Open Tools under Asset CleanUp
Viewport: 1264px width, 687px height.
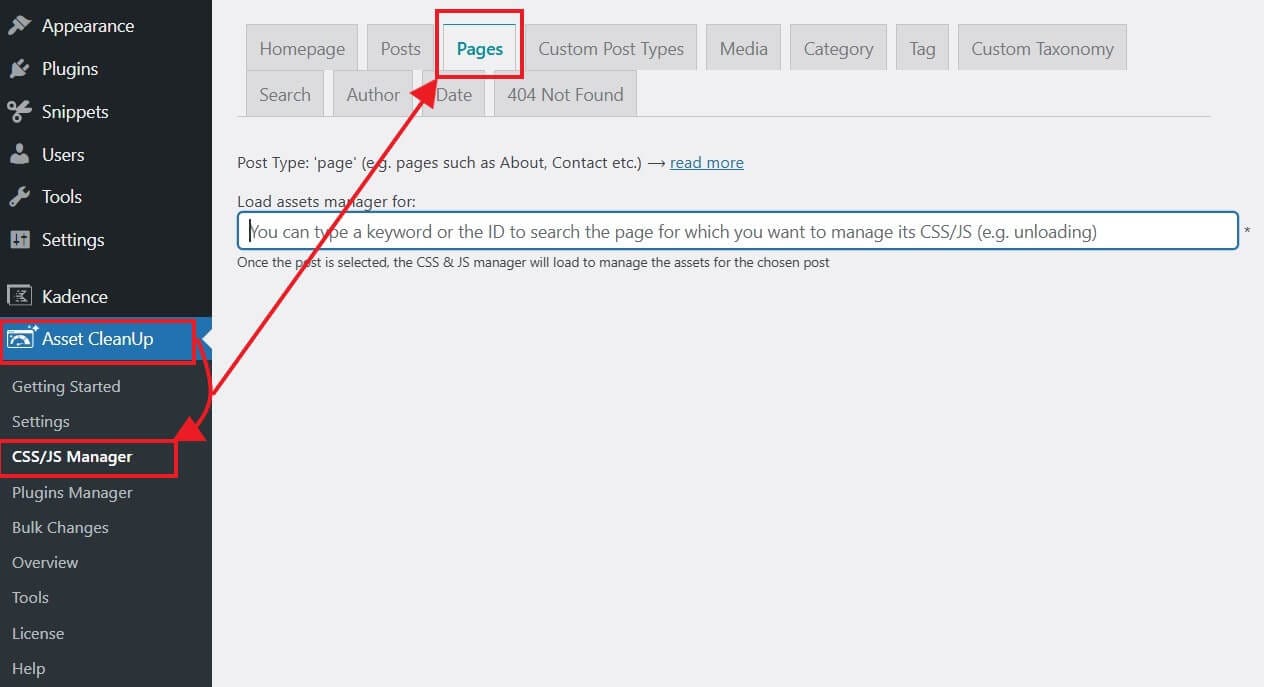(30, 598)
